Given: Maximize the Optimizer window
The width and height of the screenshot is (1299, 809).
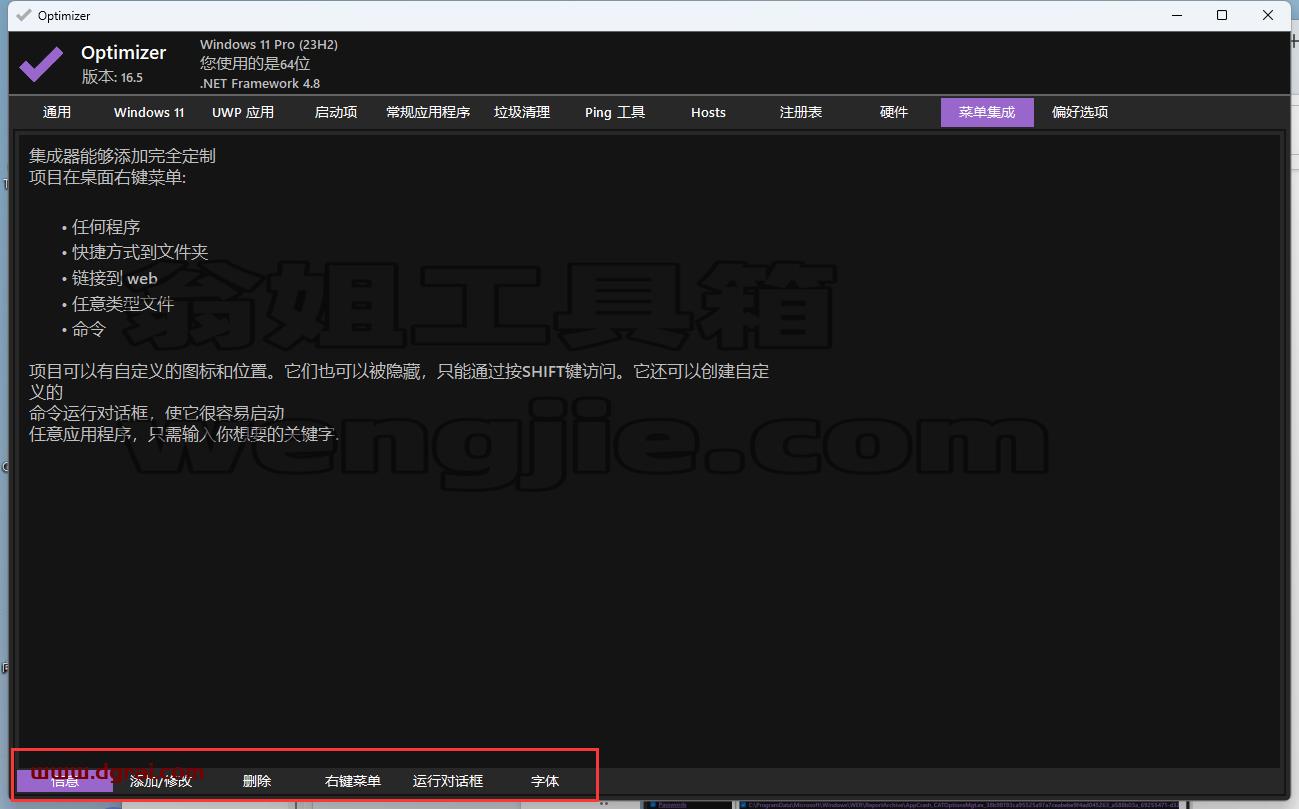Looking at the screenshot, I should click(1222, 15).
